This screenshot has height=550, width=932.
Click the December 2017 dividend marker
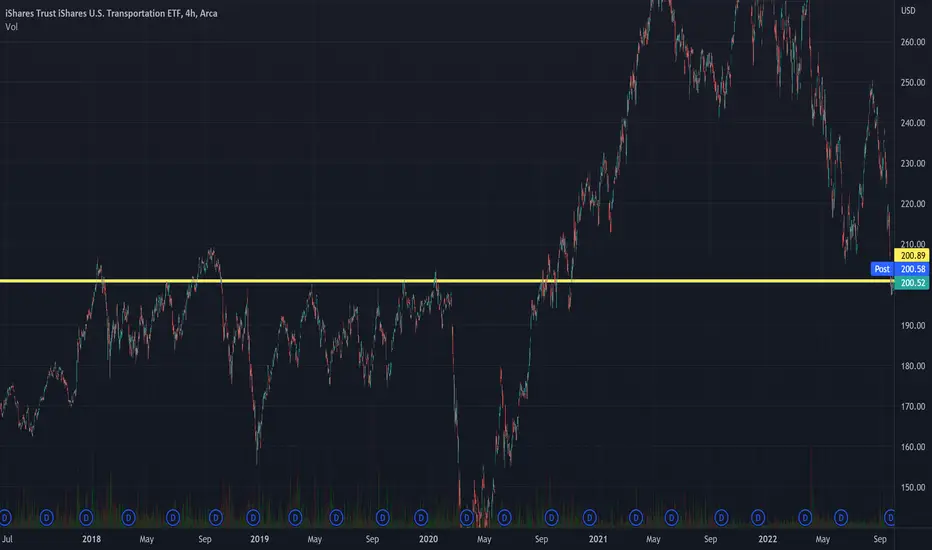(86, 518)
